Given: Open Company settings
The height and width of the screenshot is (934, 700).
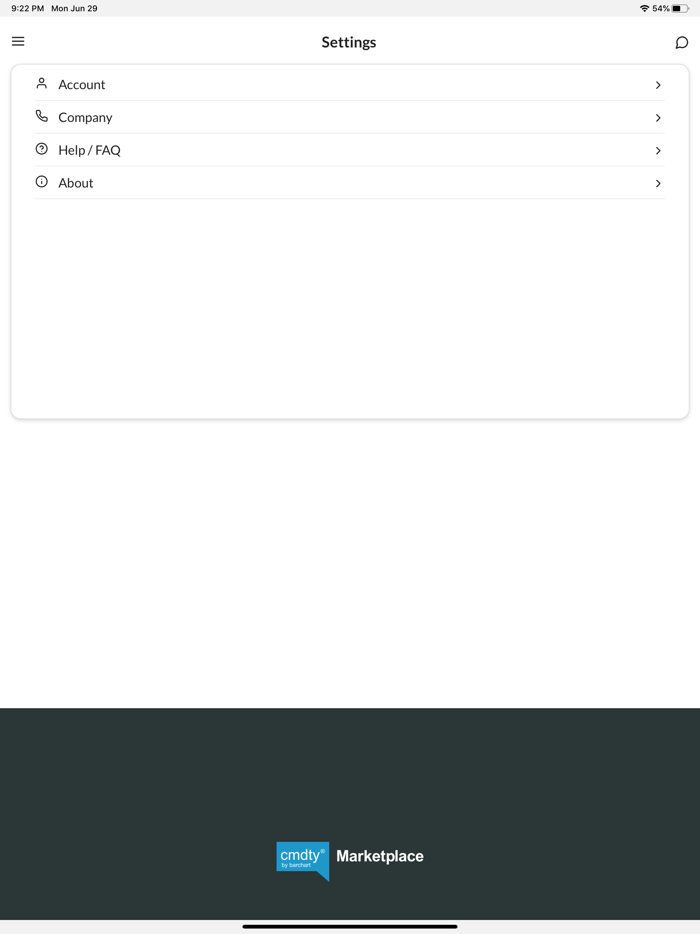Looking at the screenshot, I should coord(85,118).
